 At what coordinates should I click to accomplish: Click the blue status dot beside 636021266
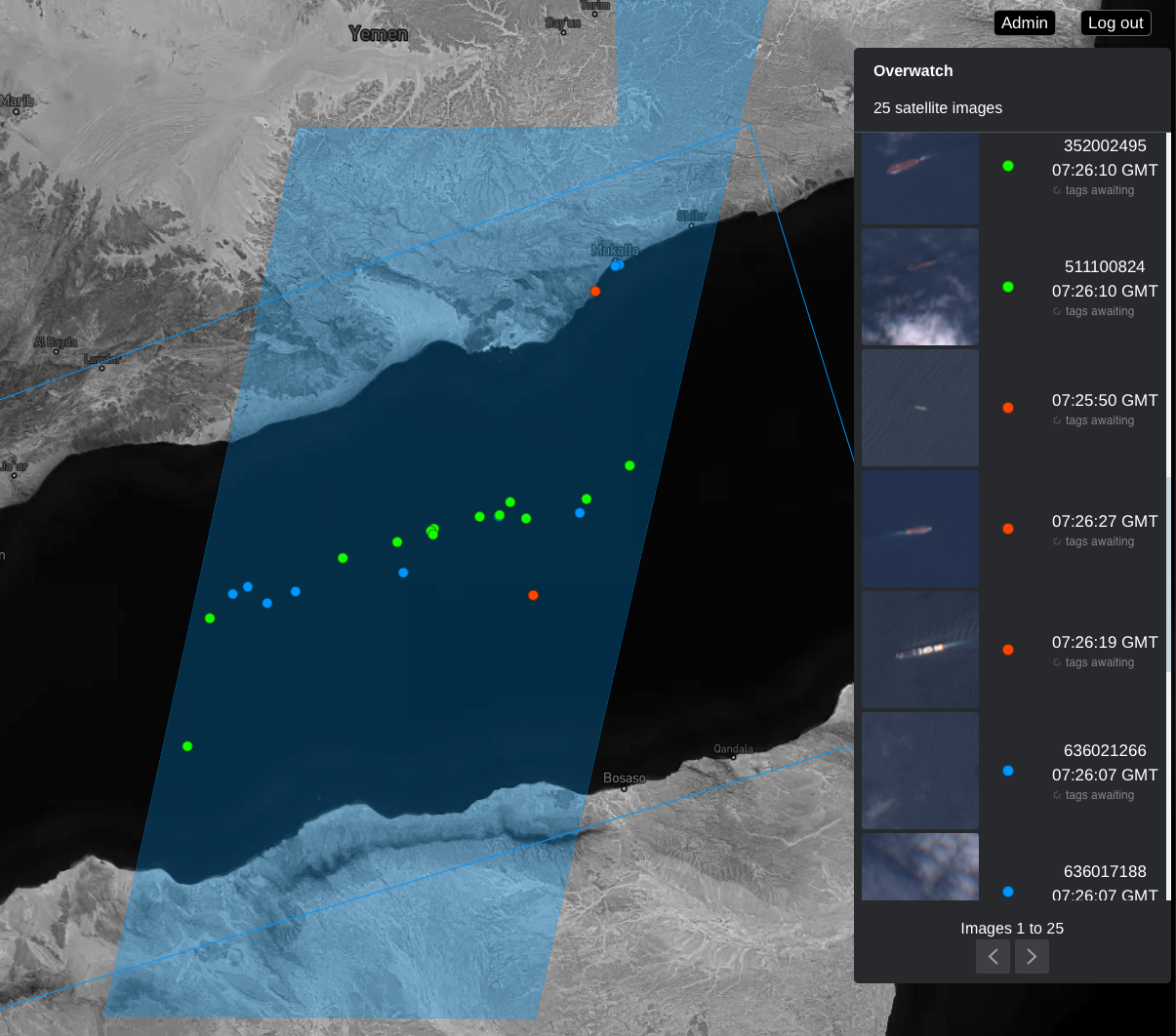click(1008, 772)
